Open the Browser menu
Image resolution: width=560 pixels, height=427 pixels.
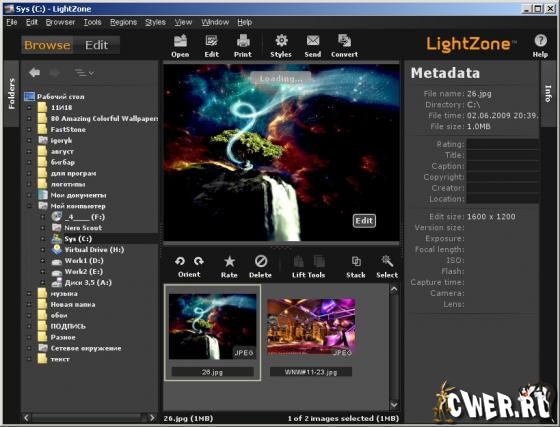coord(60,22)
